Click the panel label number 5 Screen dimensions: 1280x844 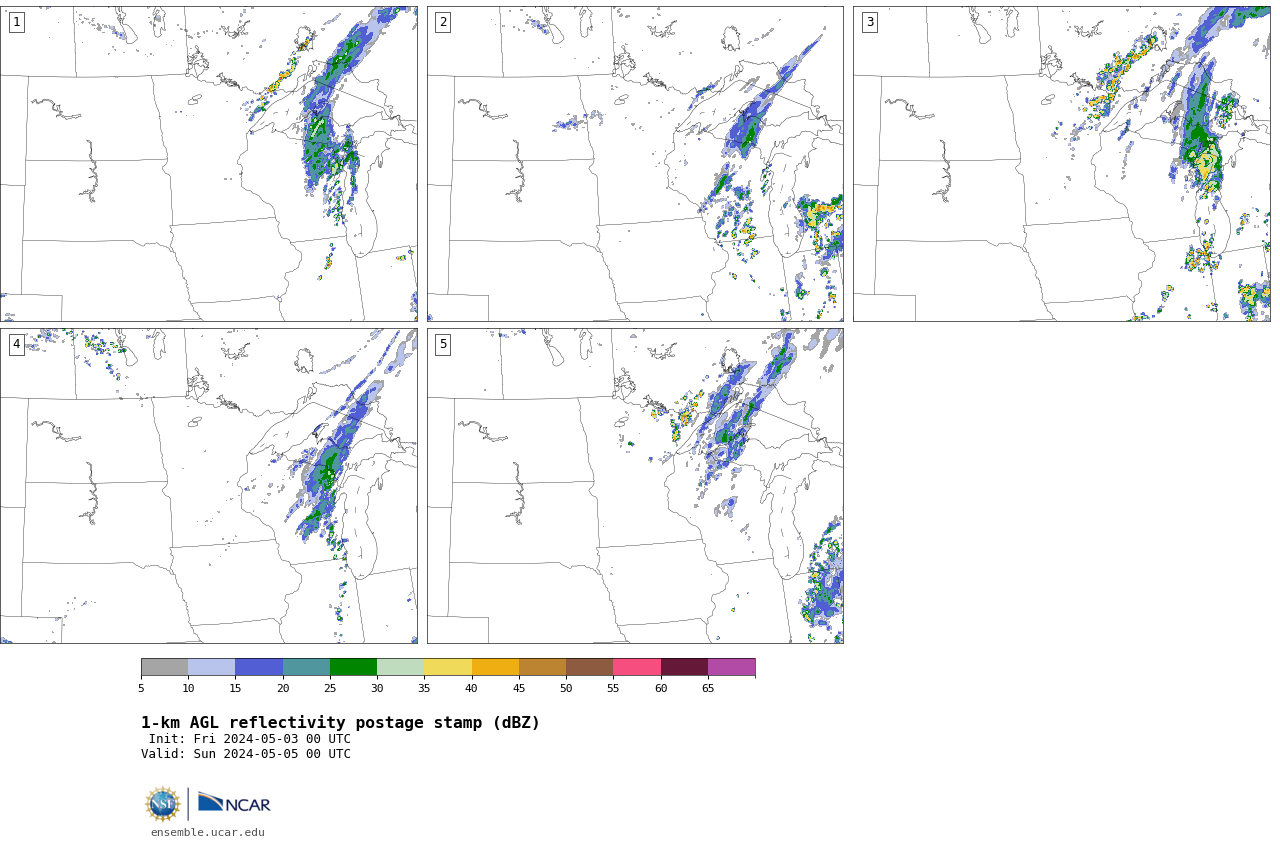click(x=443, y=344)
